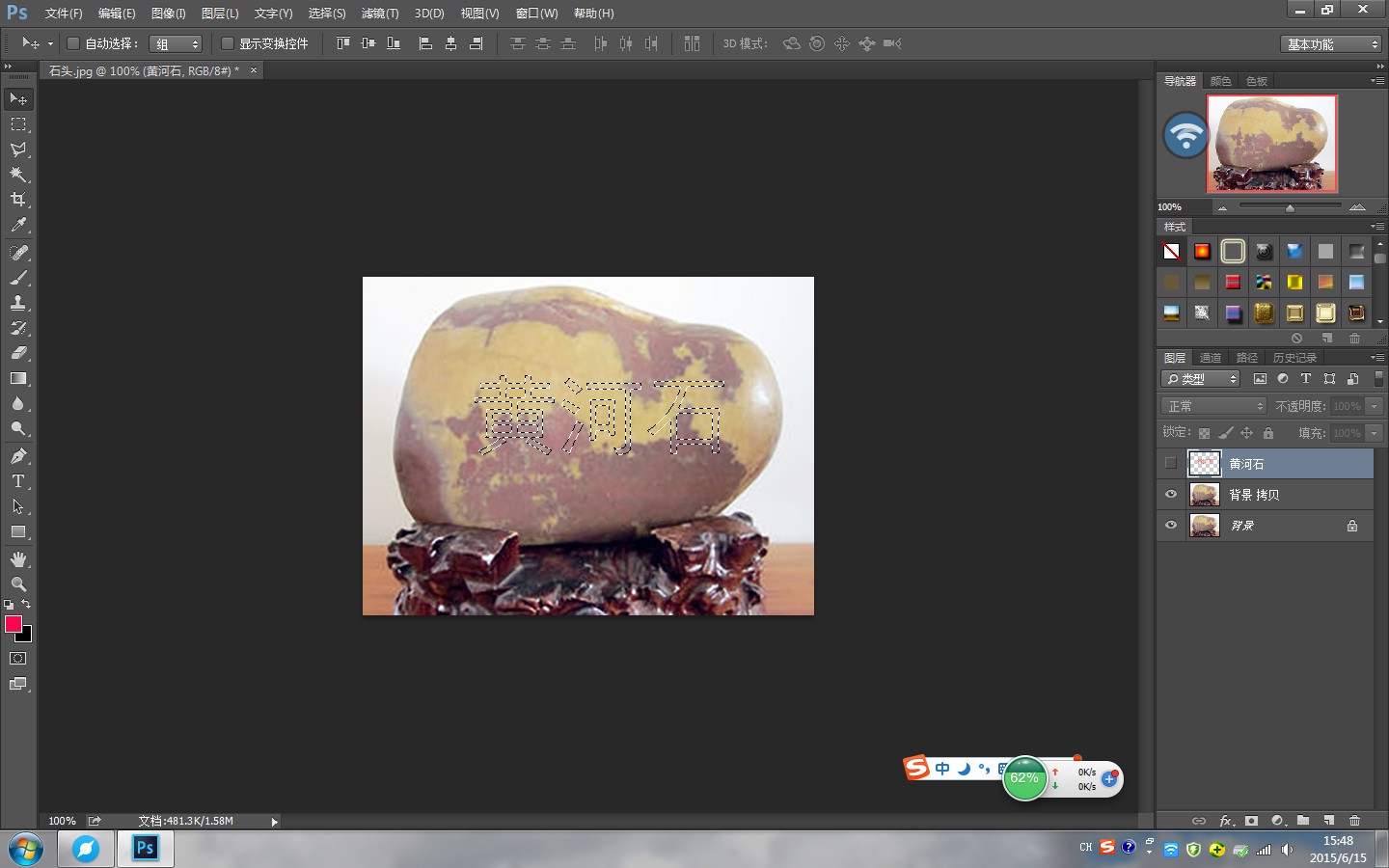Viewport: 1389px width, 868px height.
Task: Open 图像(I) menu
Action: (x=168, y=14)
